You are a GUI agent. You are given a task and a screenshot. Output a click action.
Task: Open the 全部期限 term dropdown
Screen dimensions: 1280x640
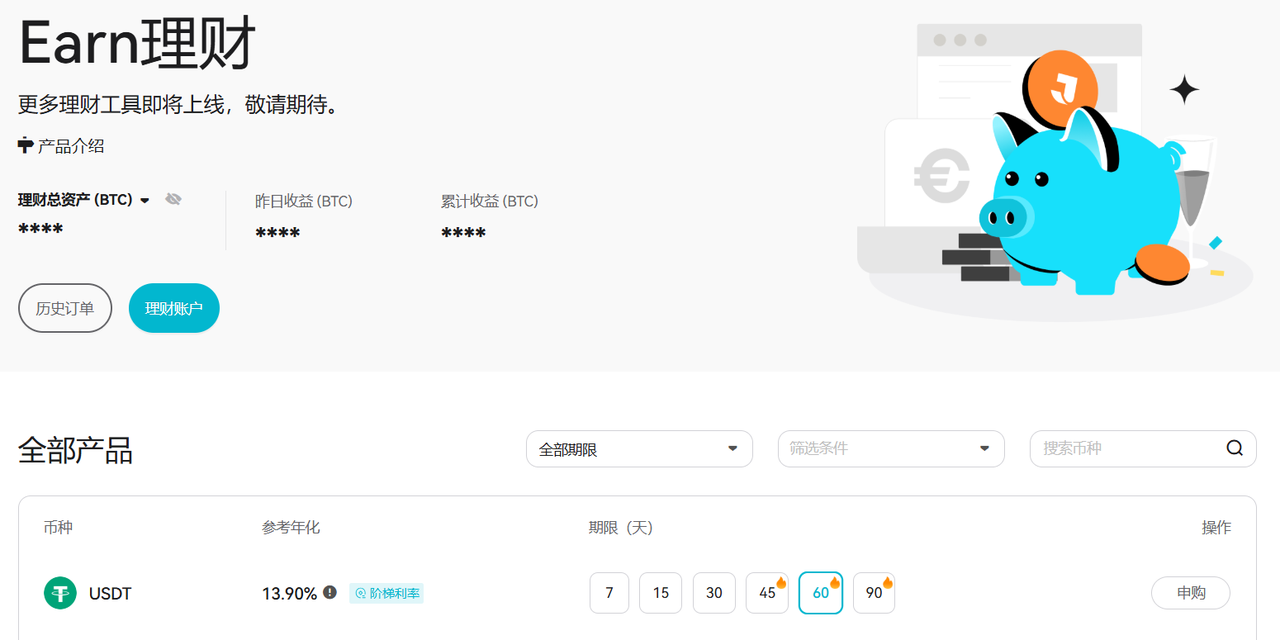[639, 449]
